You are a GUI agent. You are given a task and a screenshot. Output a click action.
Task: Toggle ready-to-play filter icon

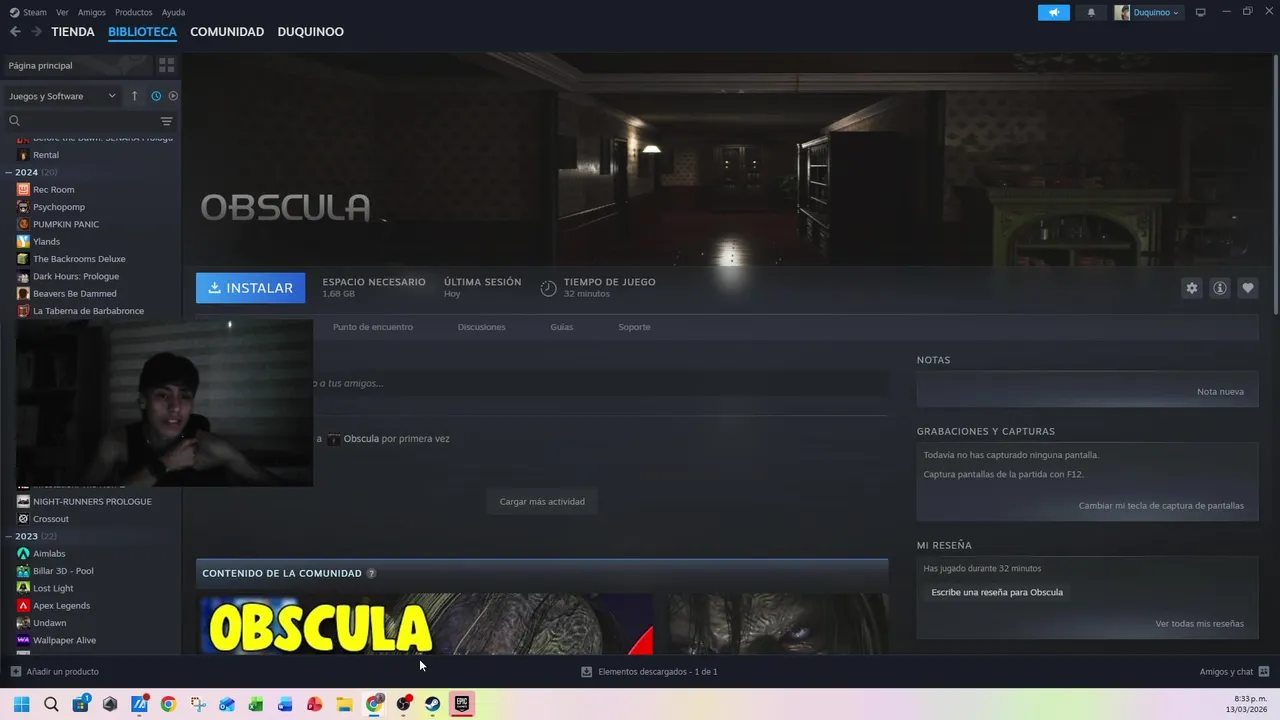[x=173, y=96]
